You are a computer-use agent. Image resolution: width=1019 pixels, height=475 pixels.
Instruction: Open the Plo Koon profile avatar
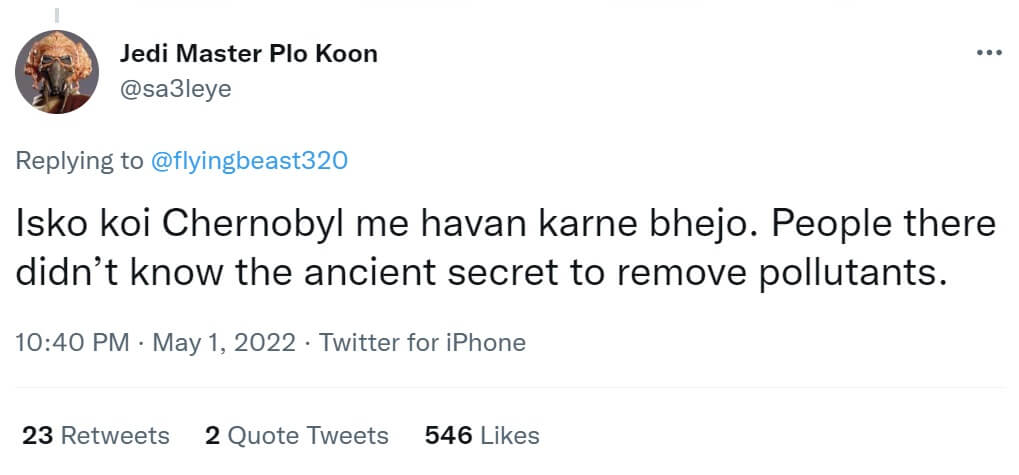point(56,71)
